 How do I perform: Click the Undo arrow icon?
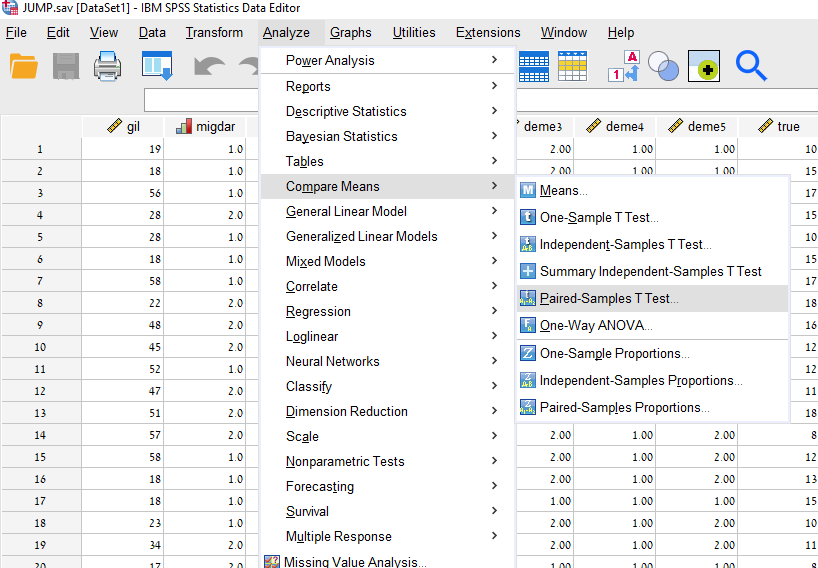point(209,66)
